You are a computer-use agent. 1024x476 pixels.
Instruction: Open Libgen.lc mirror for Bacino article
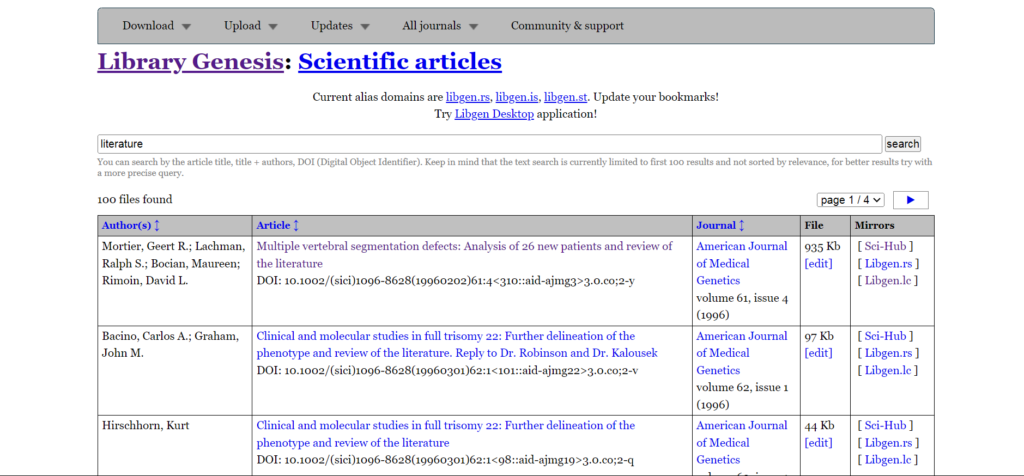click(888, 371)
